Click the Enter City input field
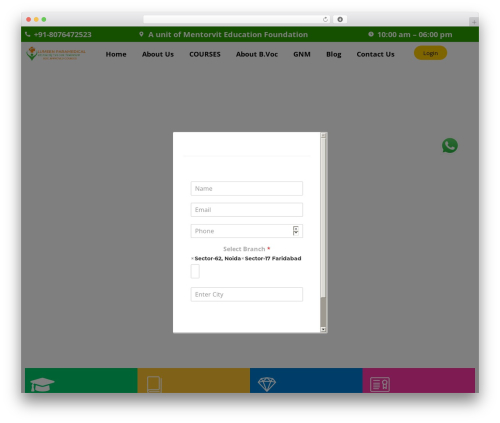The height and width of the screenshot is (423, 500). [247, 294]
